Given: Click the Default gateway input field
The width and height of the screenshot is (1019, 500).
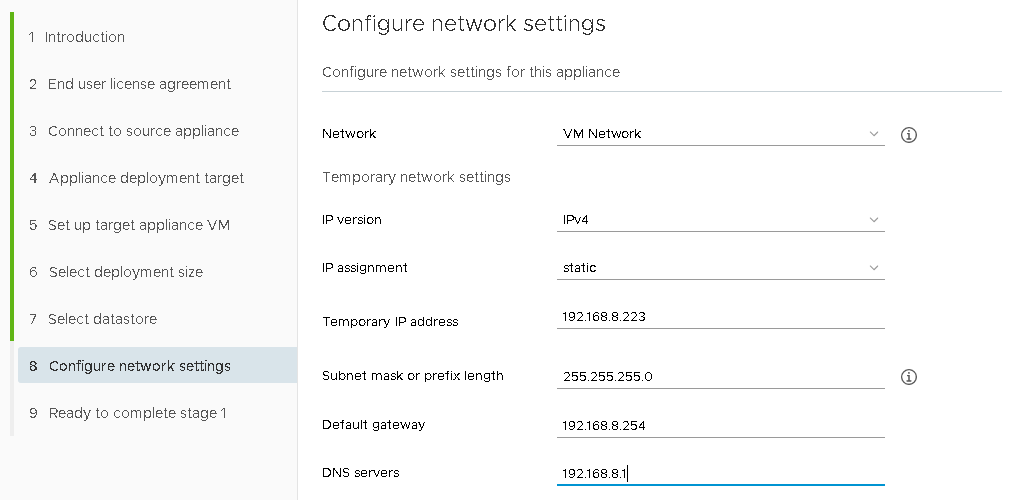Looking at the screenshot, I should coord(720,426).
